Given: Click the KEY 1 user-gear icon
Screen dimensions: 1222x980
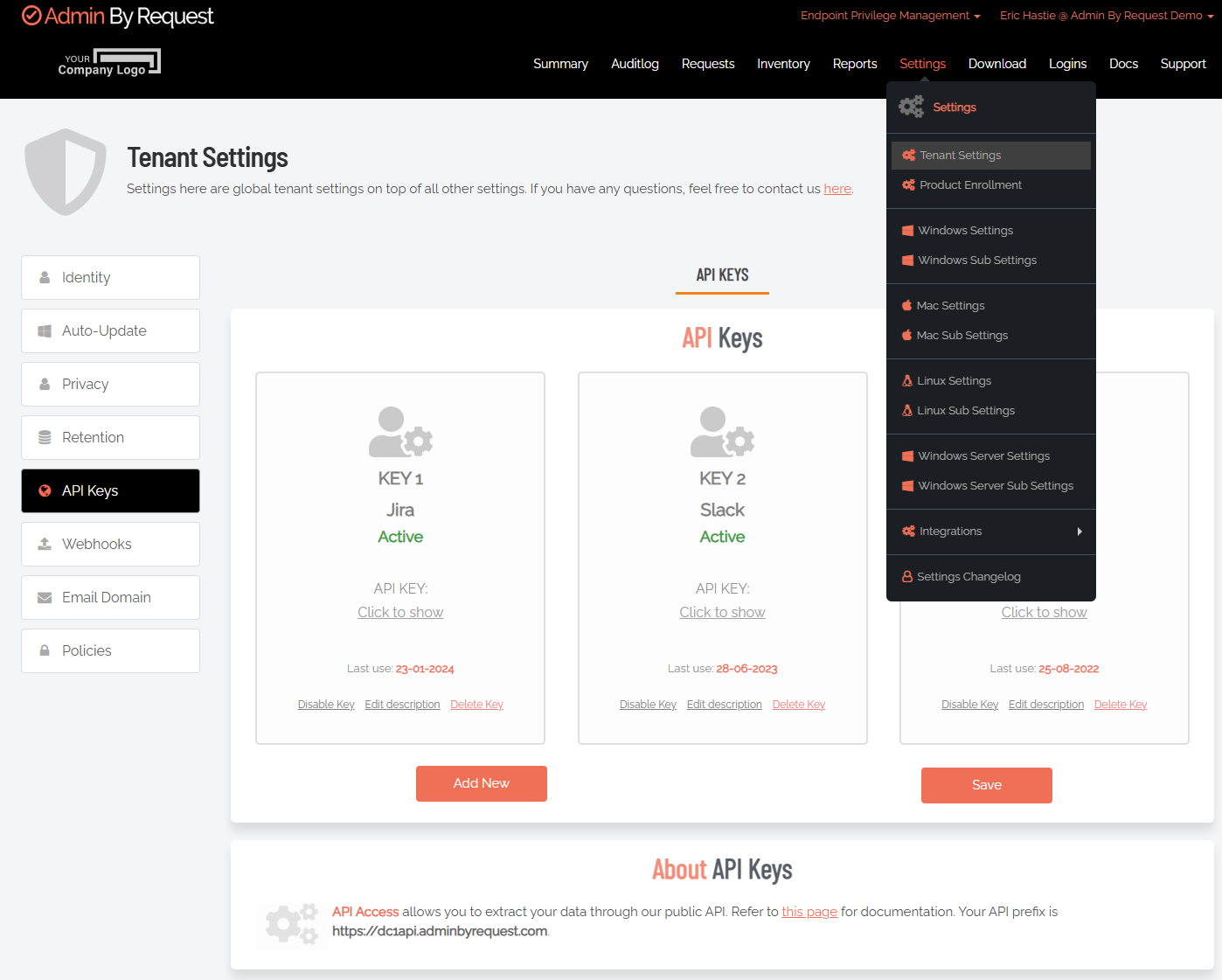Looking at the screenshot, I should (400, 432).
